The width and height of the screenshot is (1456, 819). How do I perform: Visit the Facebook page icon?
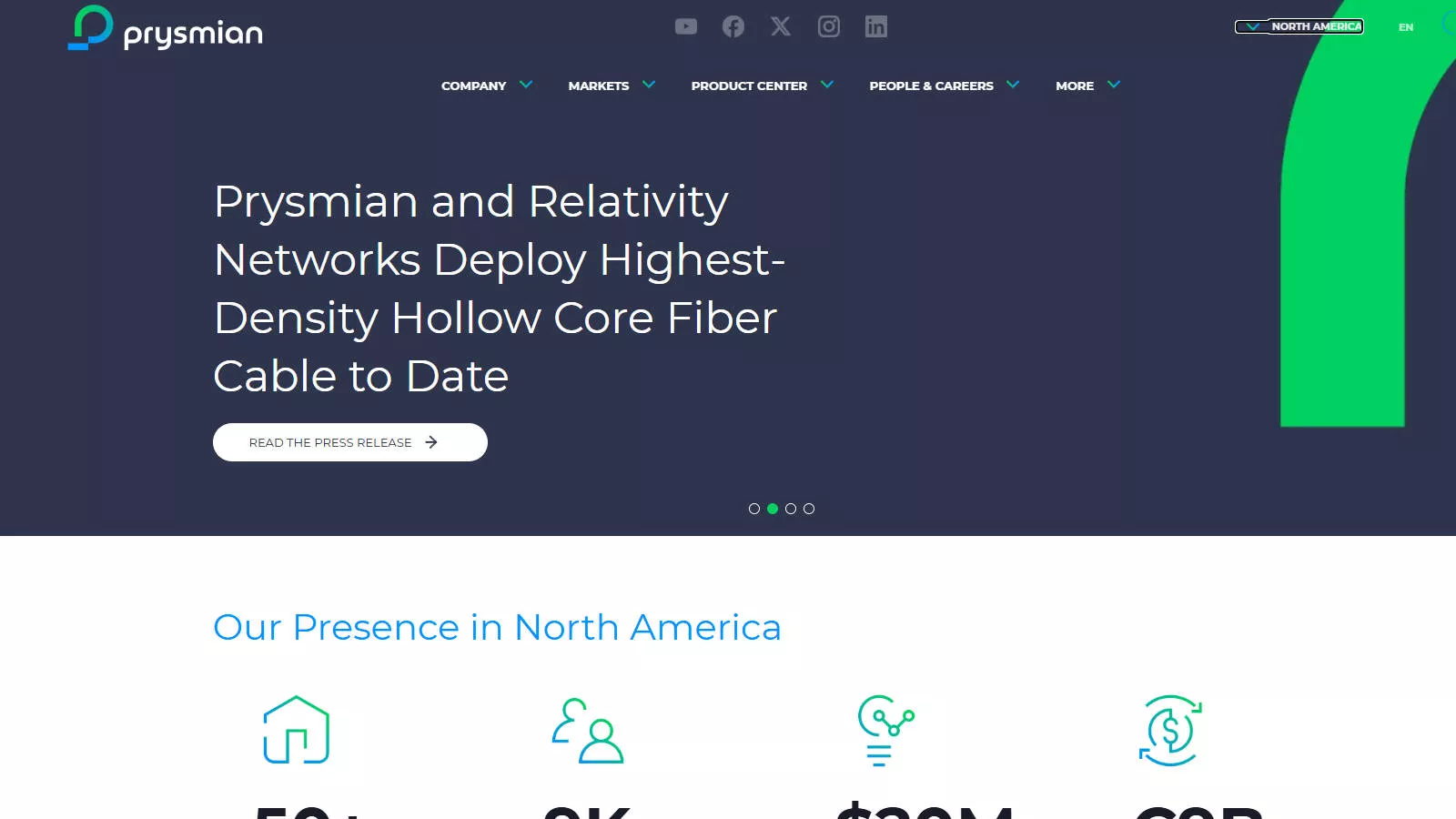tap(733, 26)
